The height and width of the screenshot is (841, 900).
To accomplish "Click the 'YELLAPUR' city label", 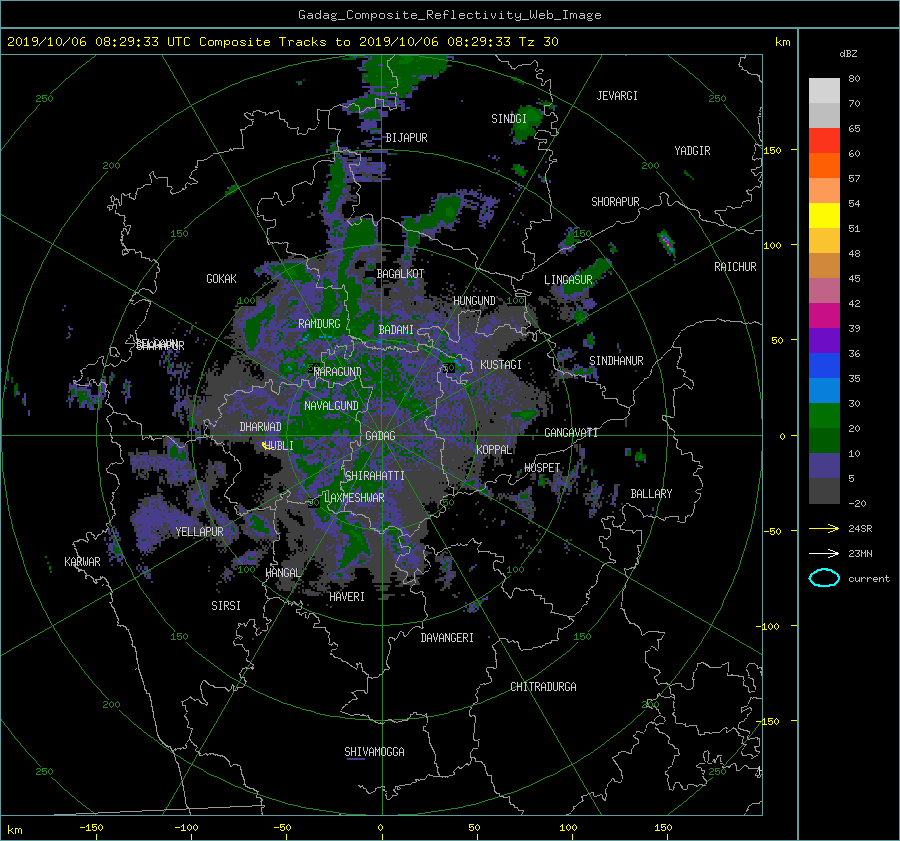I will click(199, 532).
